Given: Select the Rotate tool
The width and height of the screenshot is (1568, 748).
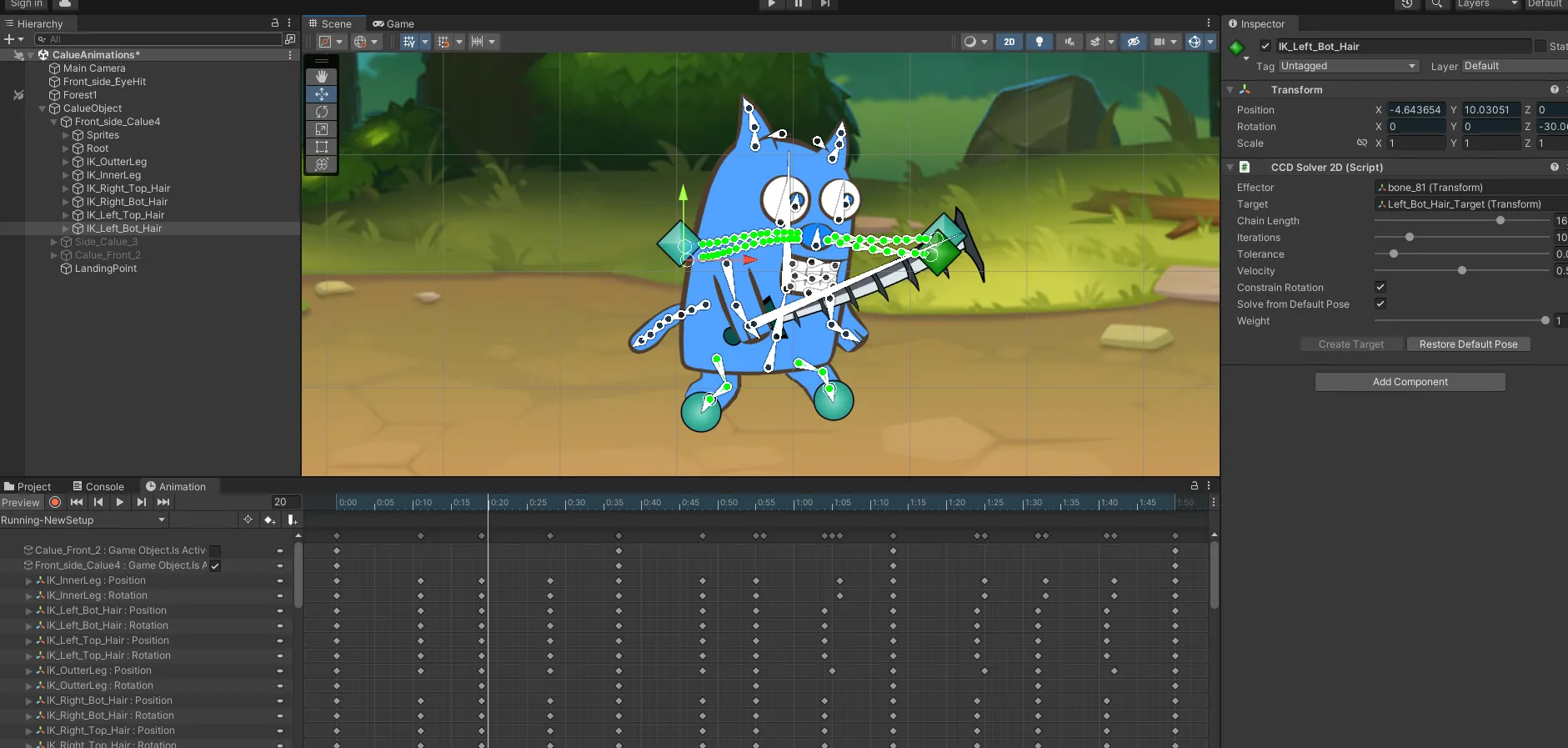Looking at the screenshot, I should pos(322,112).
